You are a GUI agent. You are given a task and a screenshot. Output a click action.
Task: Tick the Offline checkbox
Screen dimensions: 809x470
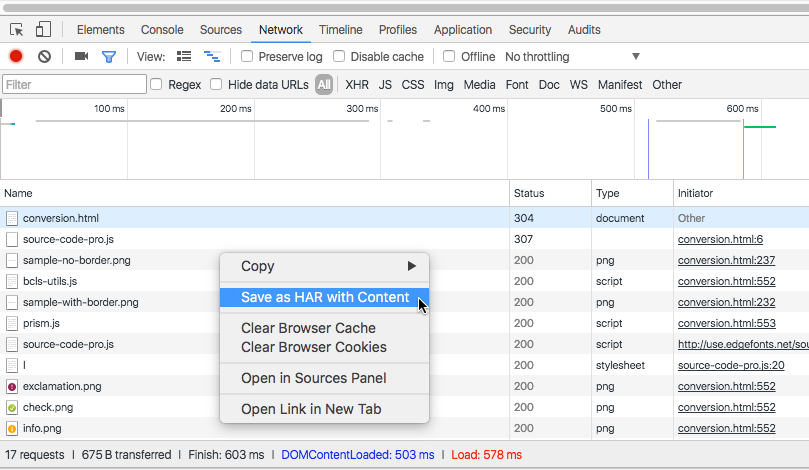pos(449,57)
